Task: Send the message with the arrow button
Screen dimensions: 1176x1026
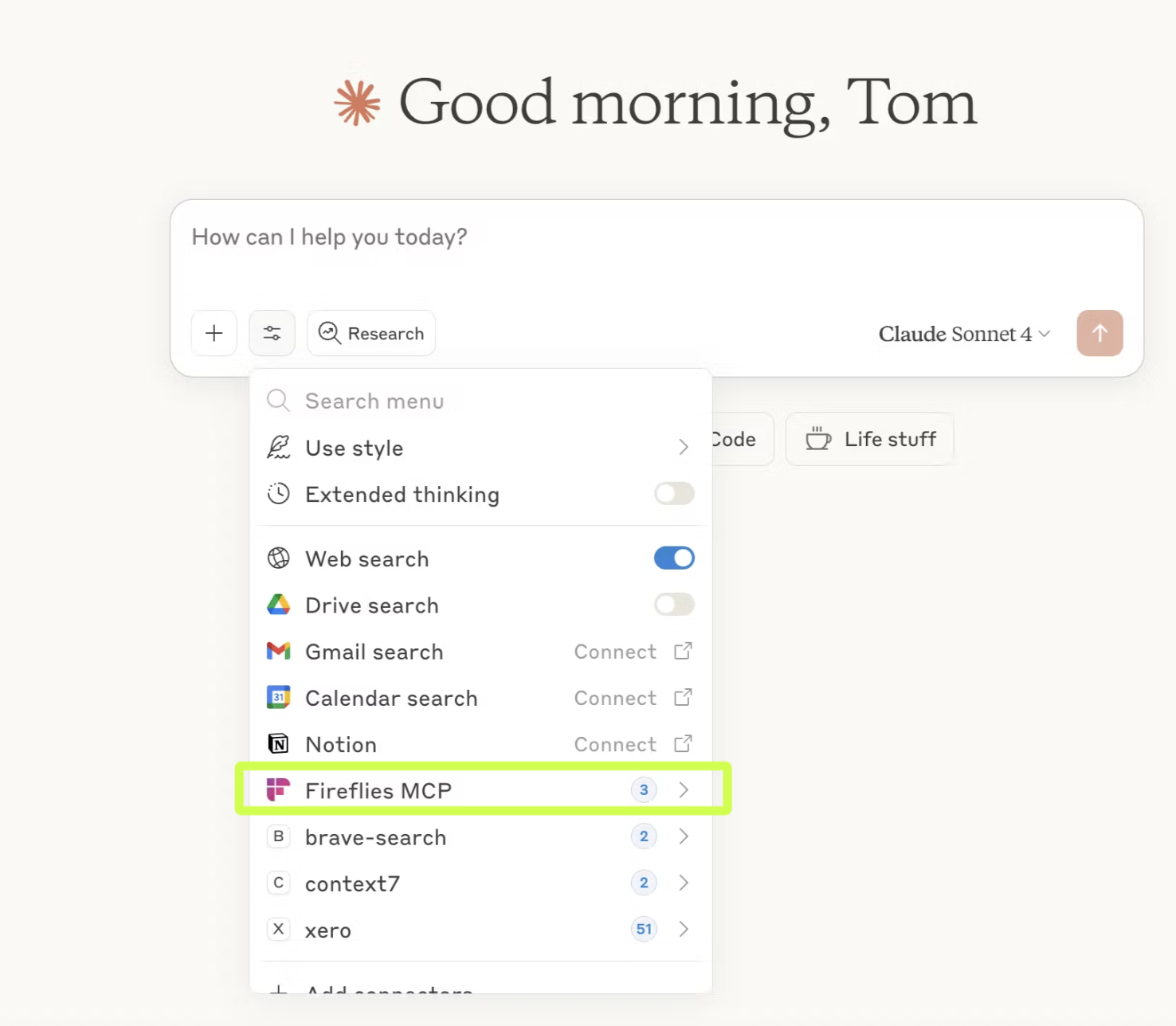Action: pos(1100,333)
